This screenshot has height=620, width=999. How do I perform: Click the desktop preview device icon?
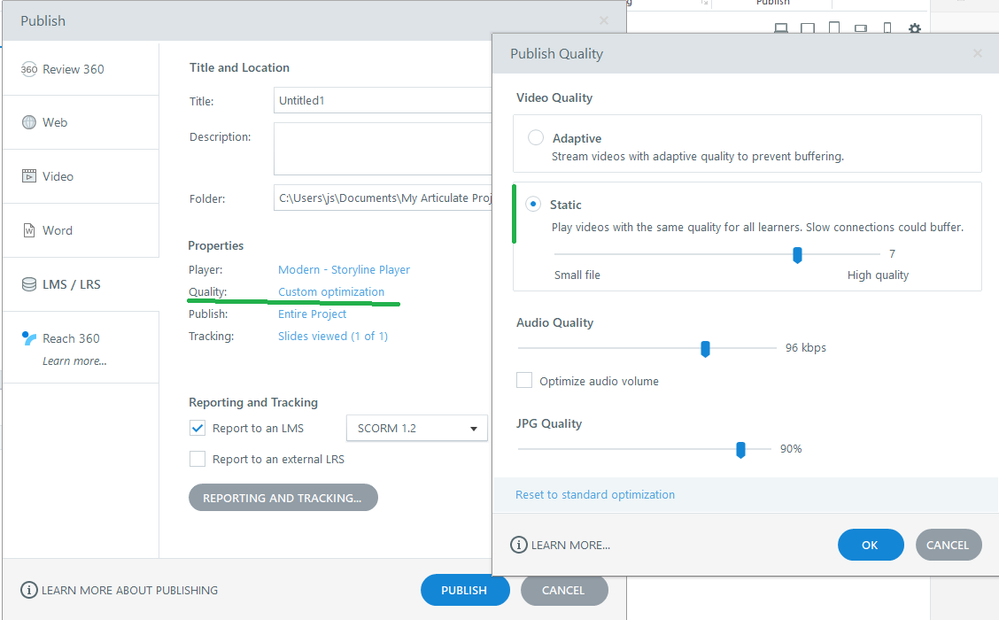[781, 28]
